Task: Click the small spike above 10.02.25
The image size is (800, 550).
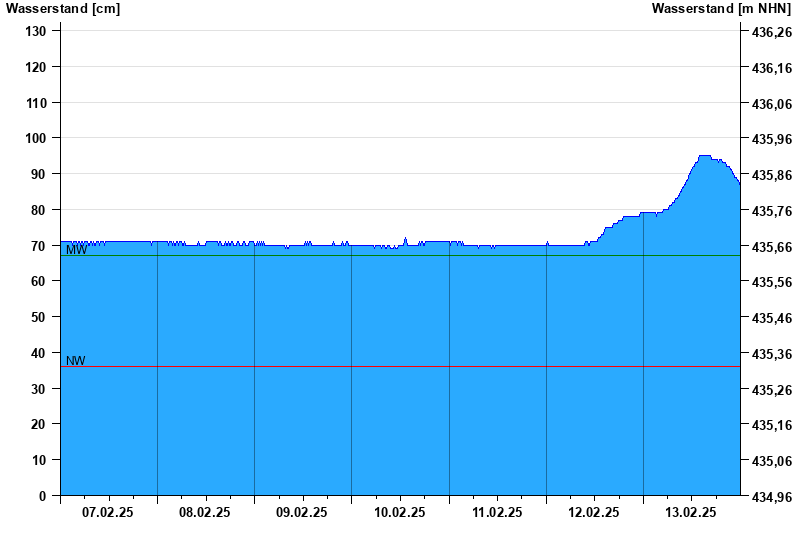Action: click(405, 239)
